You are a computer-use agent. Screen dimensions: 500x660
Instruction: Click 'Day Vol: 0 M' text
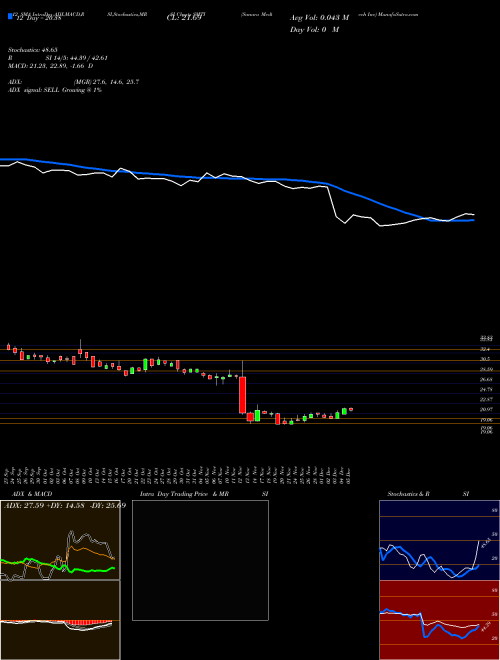(314, 29)
